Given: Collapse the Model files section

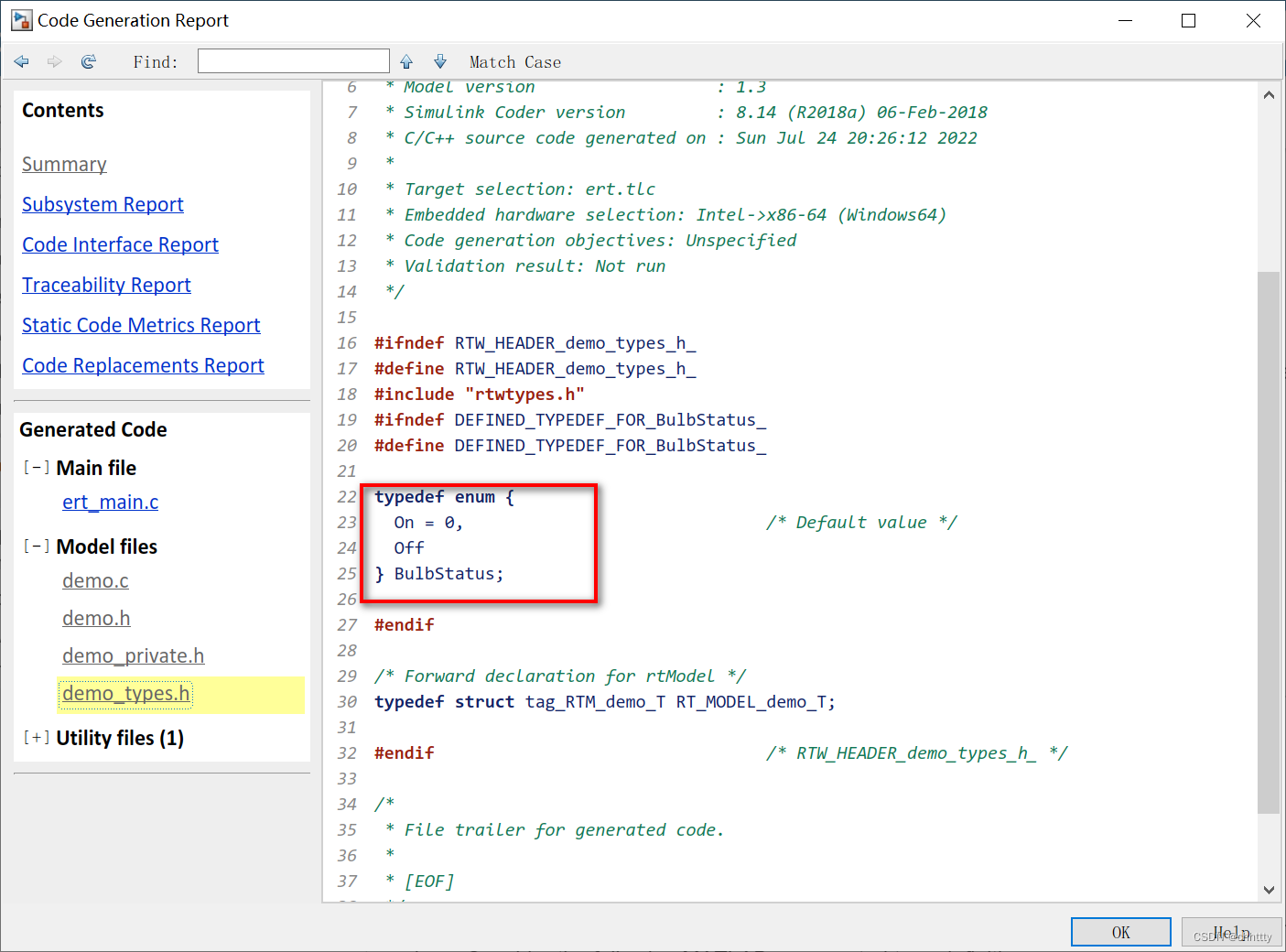Looking at the screenshot, I should pyautogui.click(x=37, y=546).
